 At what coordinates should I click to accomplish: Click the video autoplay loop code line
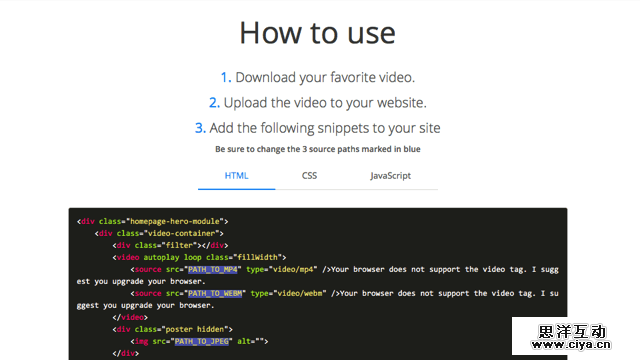pyautogui.click(x=199, y=257)
